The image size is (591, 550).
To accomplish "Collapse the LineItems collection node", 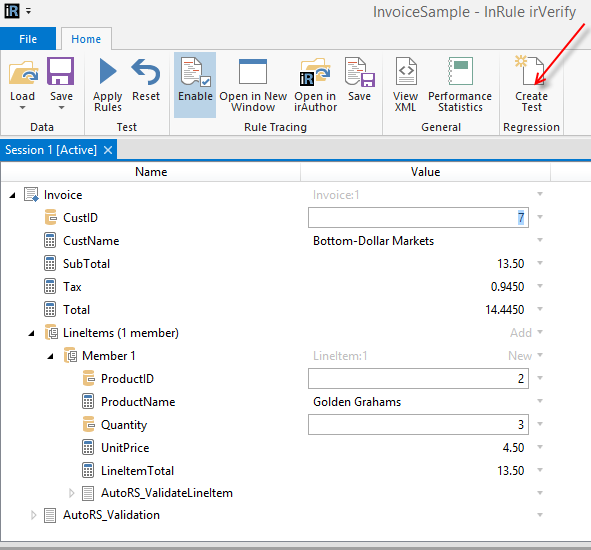I will click(32, 333).
